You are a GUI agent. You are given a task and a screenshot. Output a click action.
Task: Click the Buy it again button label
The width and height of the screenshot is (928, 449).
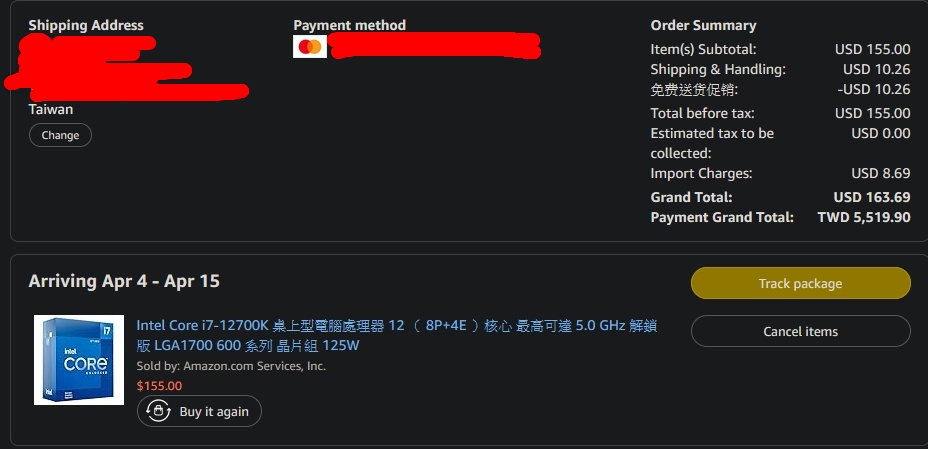point(214,412)
